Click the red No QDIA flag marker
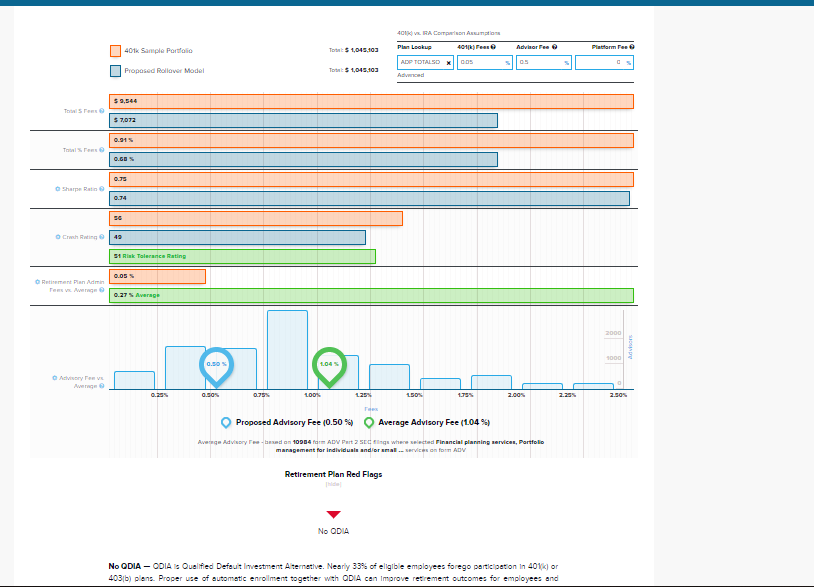 tap(333, 515)
